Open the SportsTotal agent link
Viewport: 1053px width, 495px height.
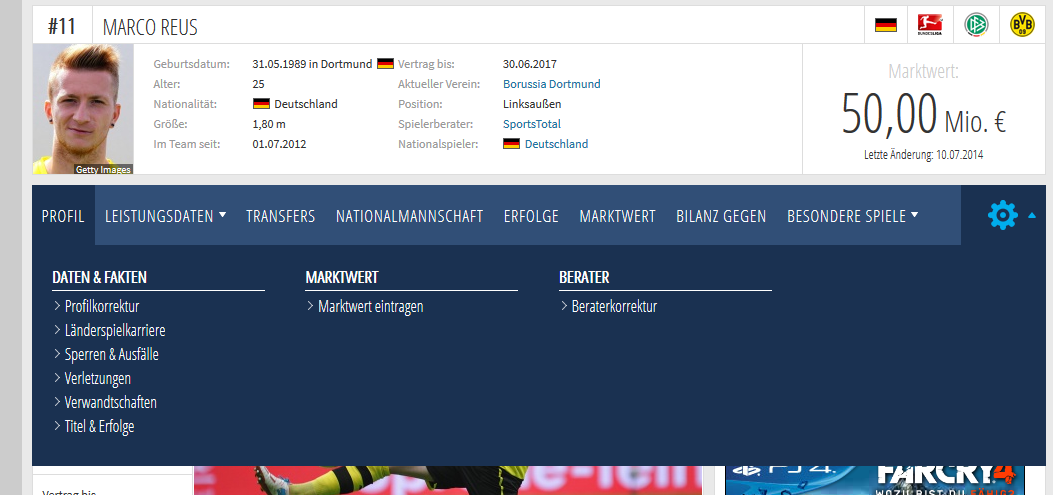(532, 124)
